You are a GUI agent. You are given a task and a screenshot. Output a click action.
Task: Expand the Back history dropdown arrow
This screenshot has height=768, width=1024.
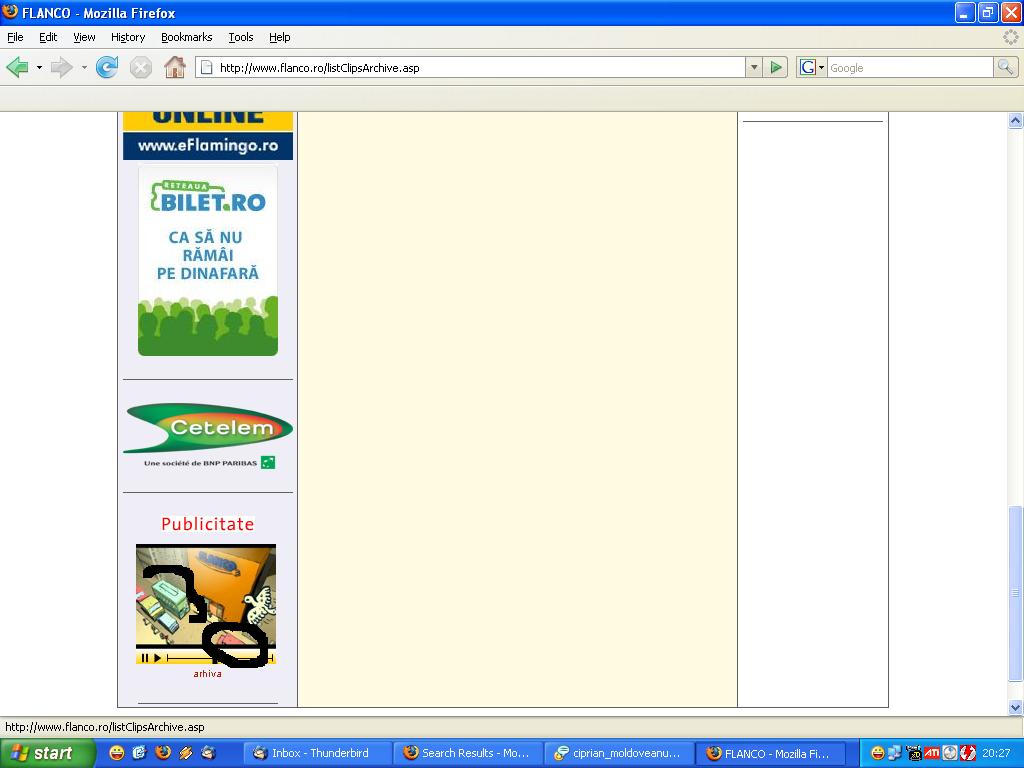tap(39, 67)
